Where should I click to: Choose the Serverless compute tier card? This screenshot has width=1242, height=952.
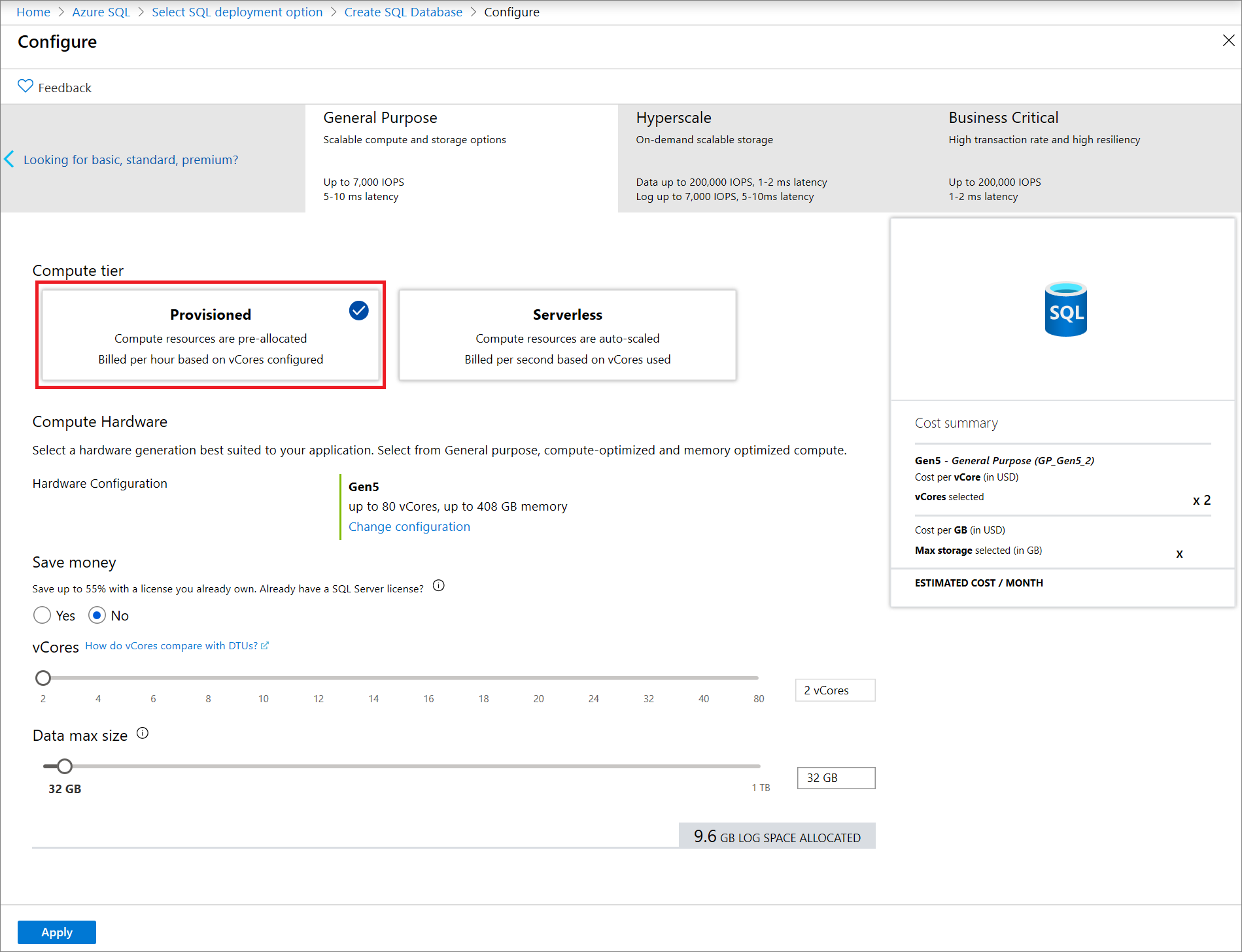point(567,335)
